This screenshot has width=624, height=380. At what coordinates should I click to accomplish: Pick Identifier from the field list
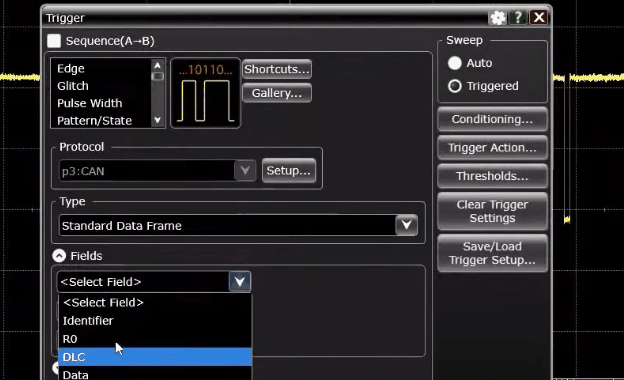pos(155,321)
